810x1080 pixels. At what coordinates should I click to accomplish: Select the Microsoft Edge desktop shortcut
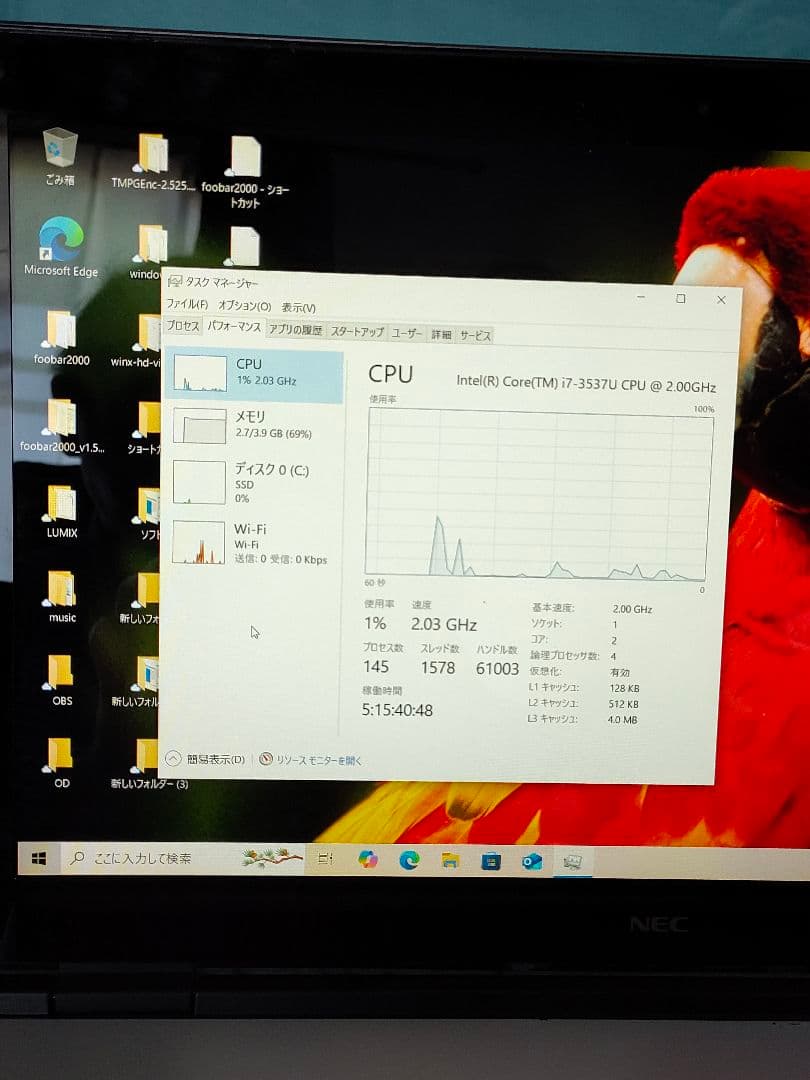[60, 242]
